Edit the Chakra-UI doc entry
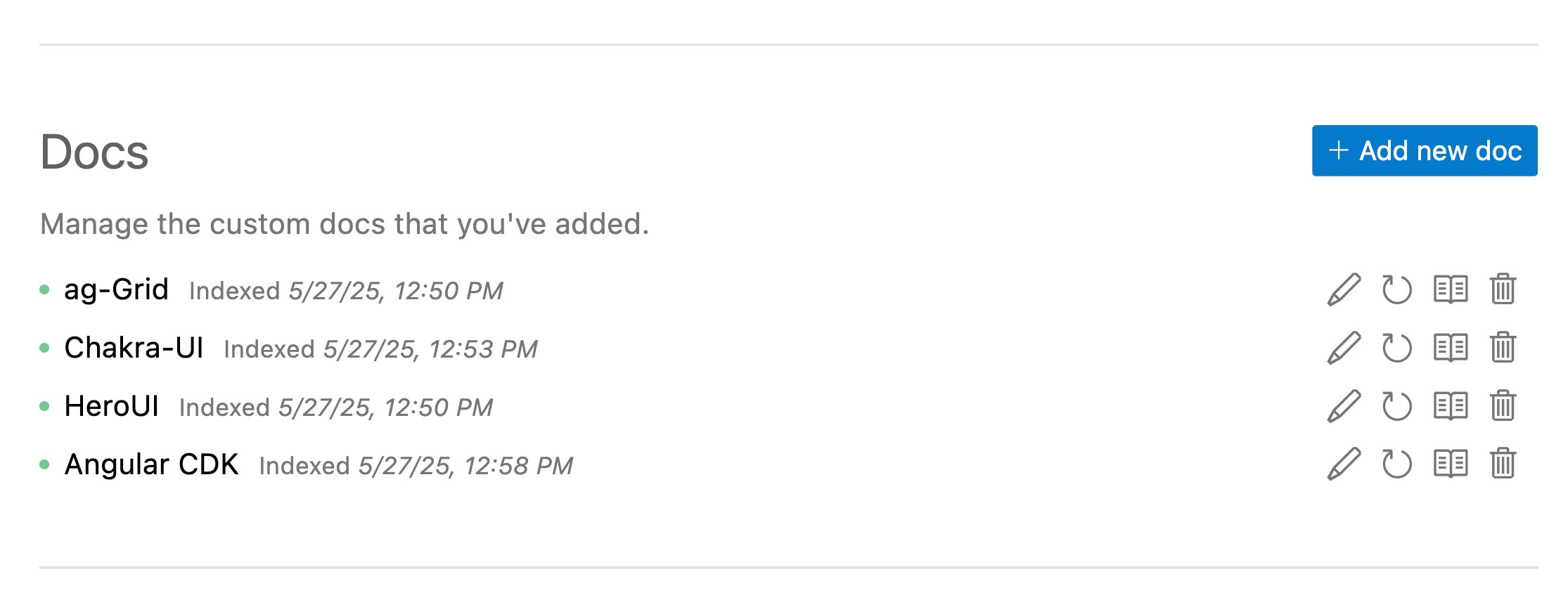This screenshot has height=600, width=1568. pyautogui.click(x=1344, y=348)
